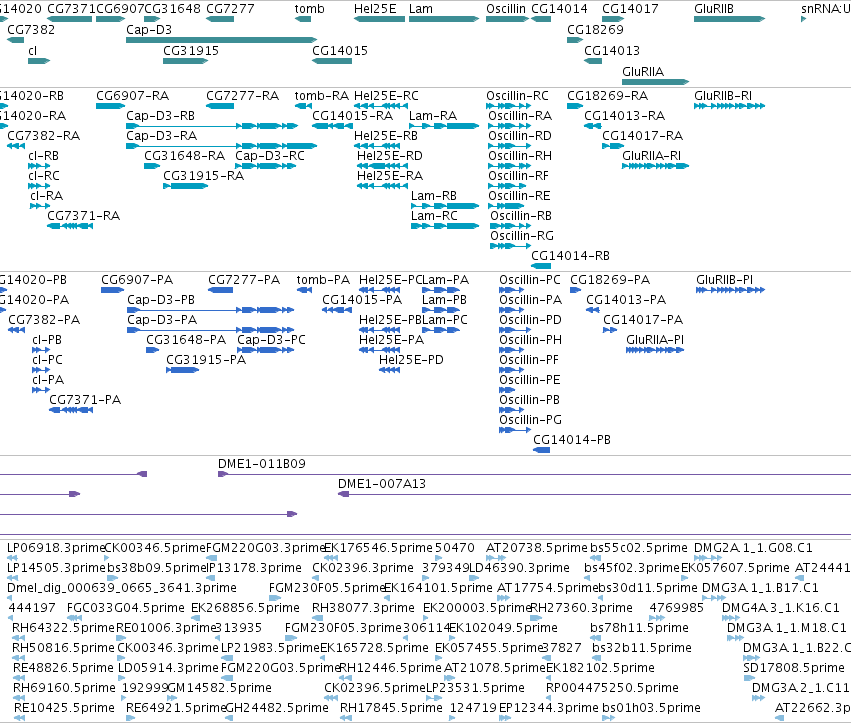Click the CG7371-RA transcript label
851x723 pixels.
[x=84, y=215]
